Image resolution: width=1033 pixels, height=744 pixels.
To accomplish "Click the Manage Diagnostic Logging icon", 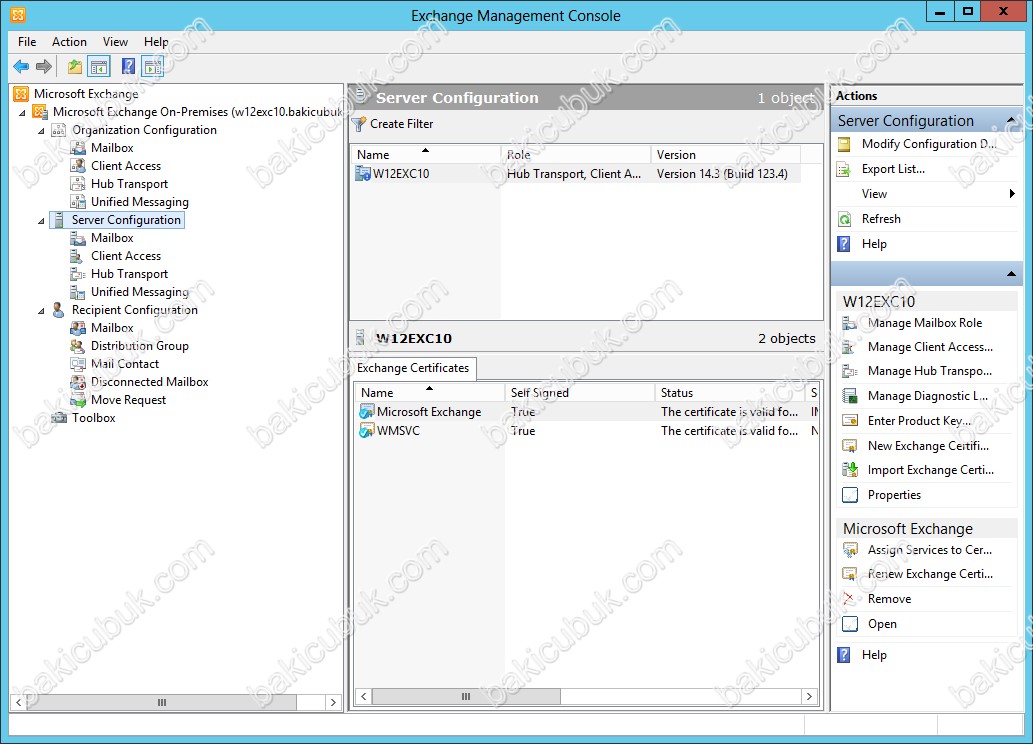I will pos(850,396).
